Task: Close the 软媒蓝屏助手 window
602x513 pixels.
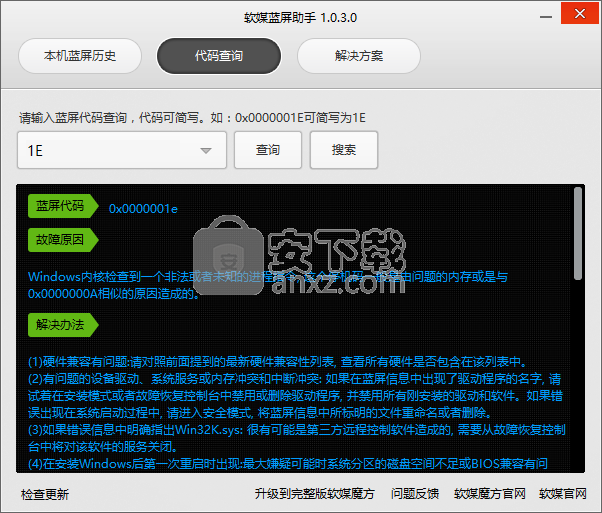Action: (x=580, y=14)
